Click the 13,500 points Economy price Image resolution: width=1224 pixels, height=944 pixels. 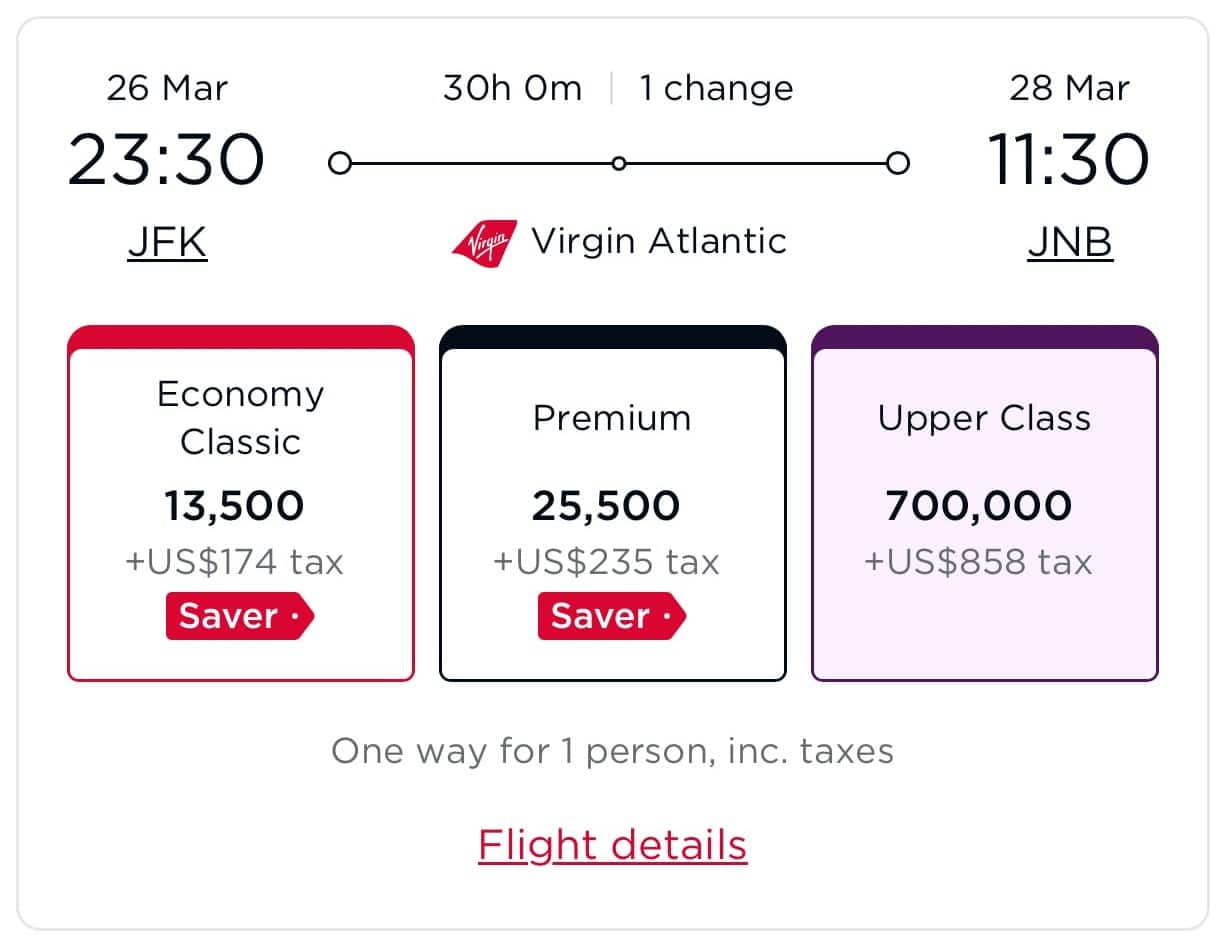234,506
